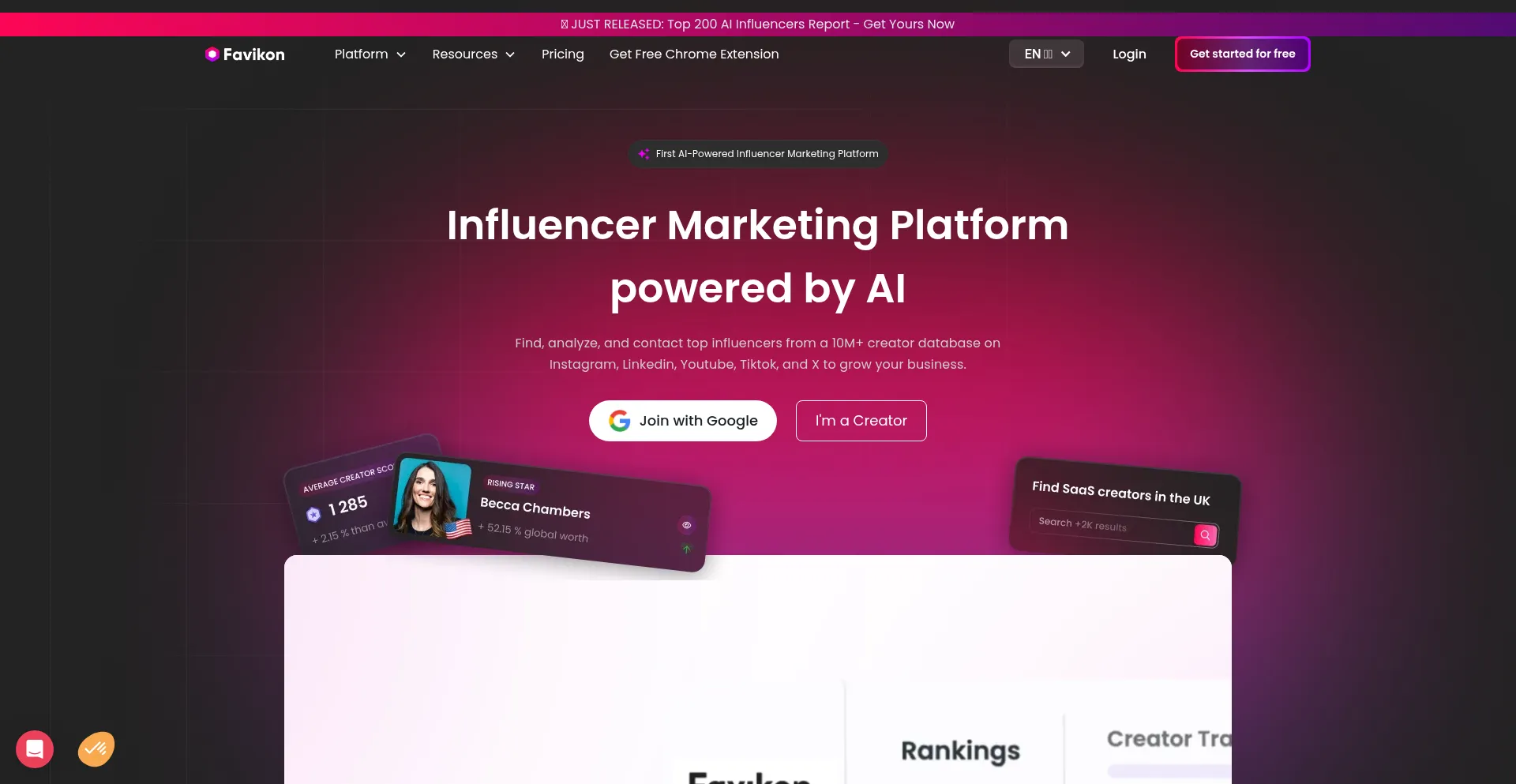Click the Search +2K results field

1113,527
